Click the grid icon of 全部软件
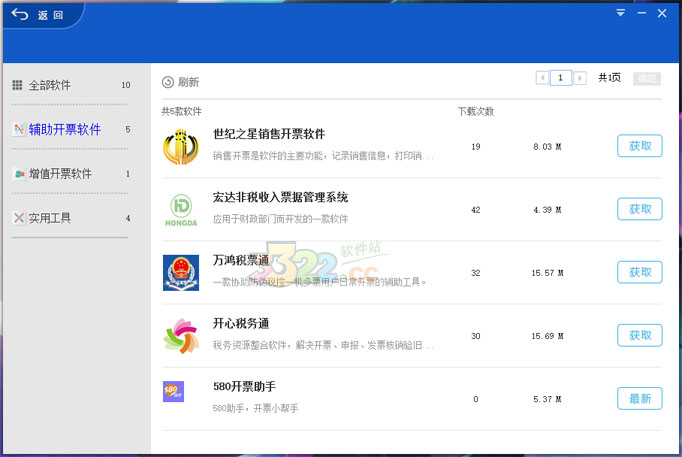Viewport: 682px width, 457px height. click(x=17, y=85)
